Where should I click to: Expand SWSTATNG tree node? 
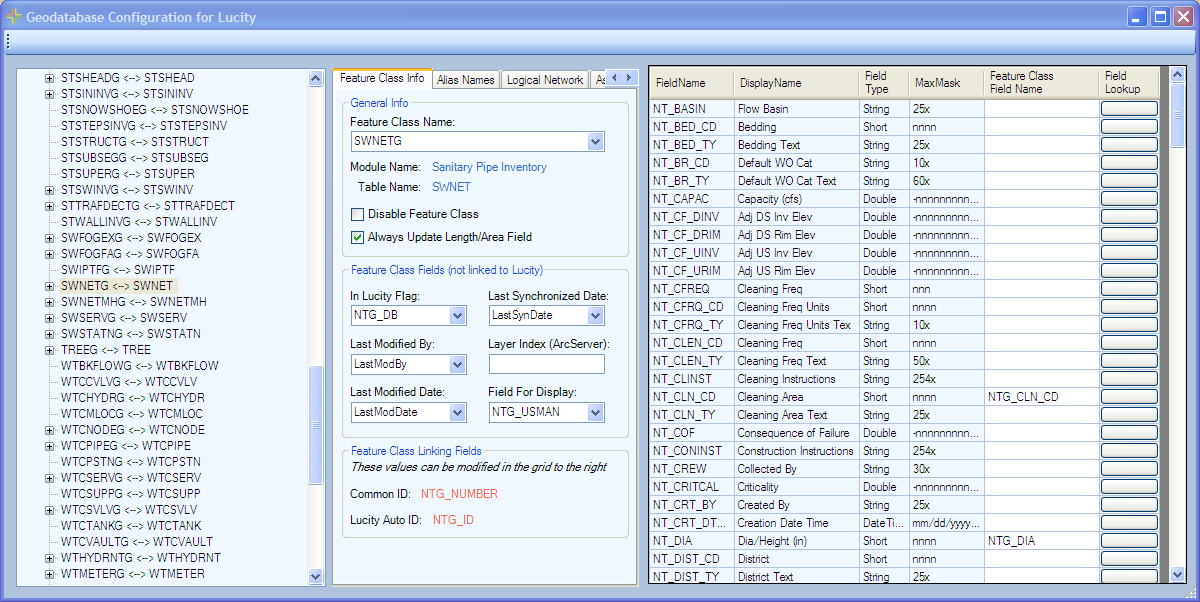(x=50, y=334)
